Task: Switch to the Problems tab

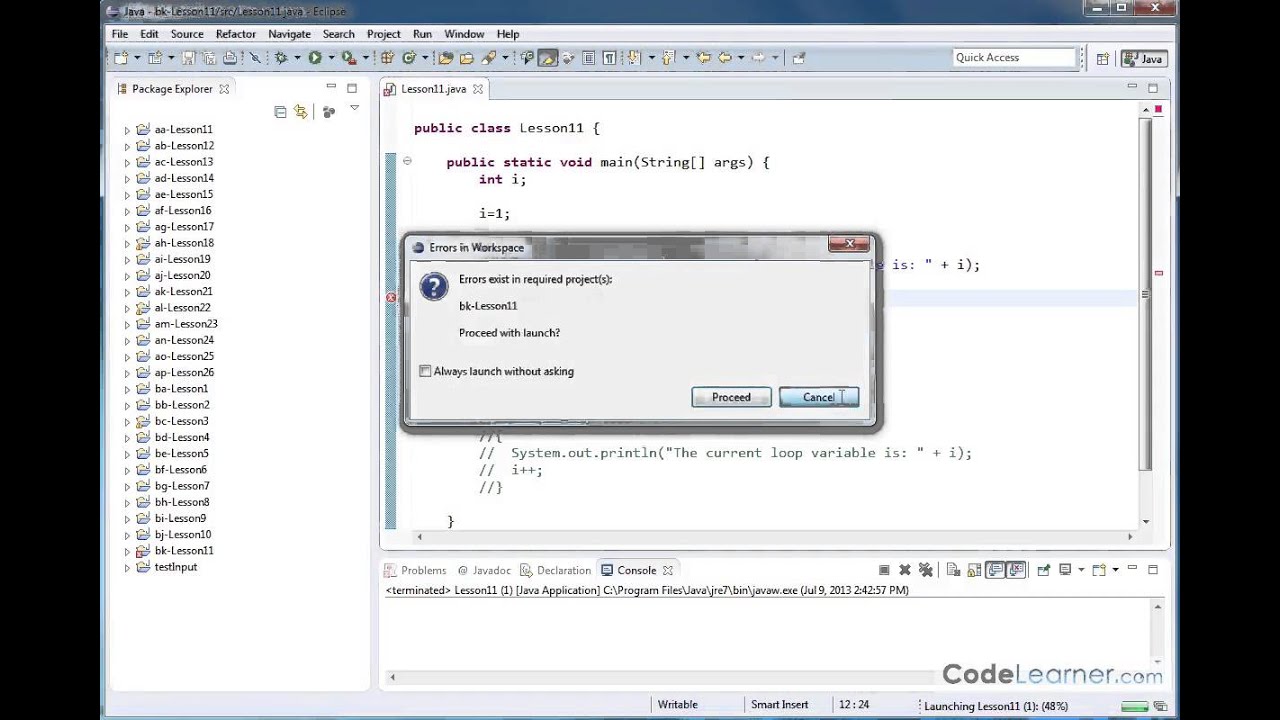Action: [416, 570]
